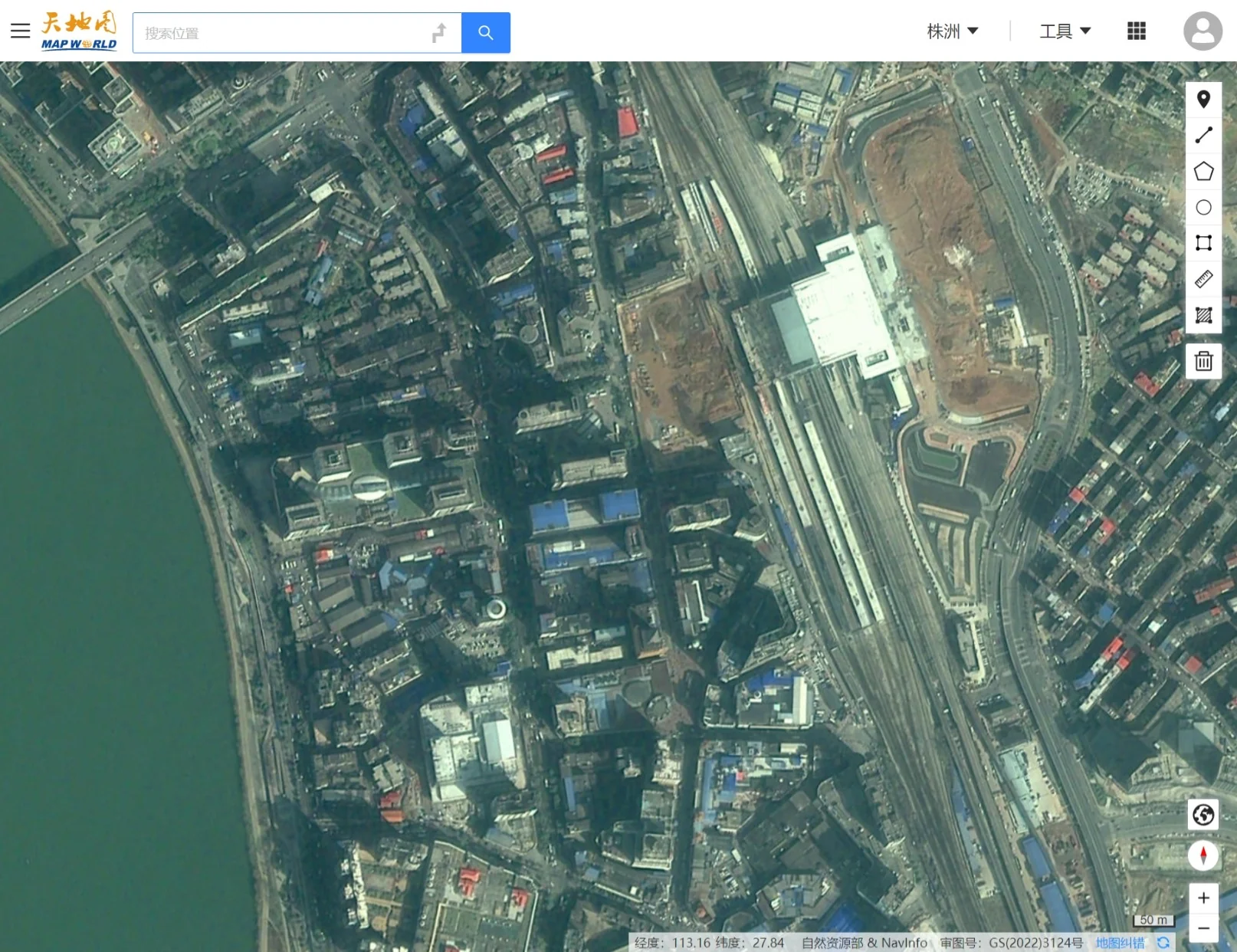Click the 地图纠错 map correction link

pyautogui.click(x=1120, y=943)
